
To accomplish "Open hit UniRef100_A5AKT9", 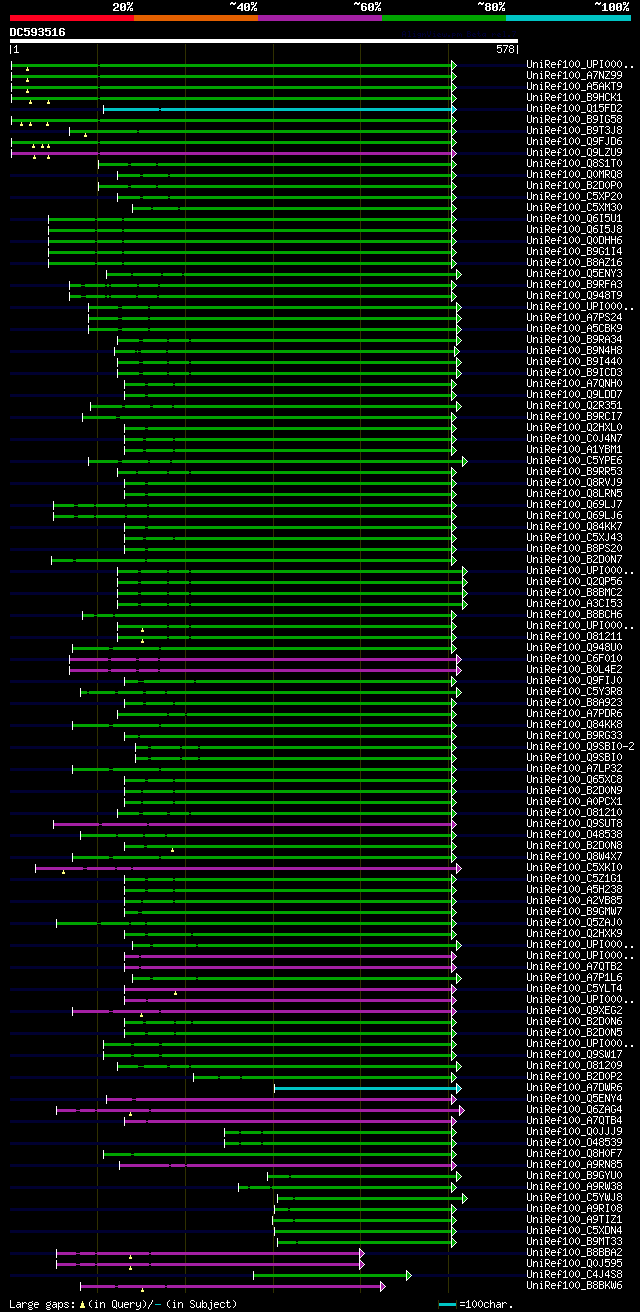I will pos(574,87).
